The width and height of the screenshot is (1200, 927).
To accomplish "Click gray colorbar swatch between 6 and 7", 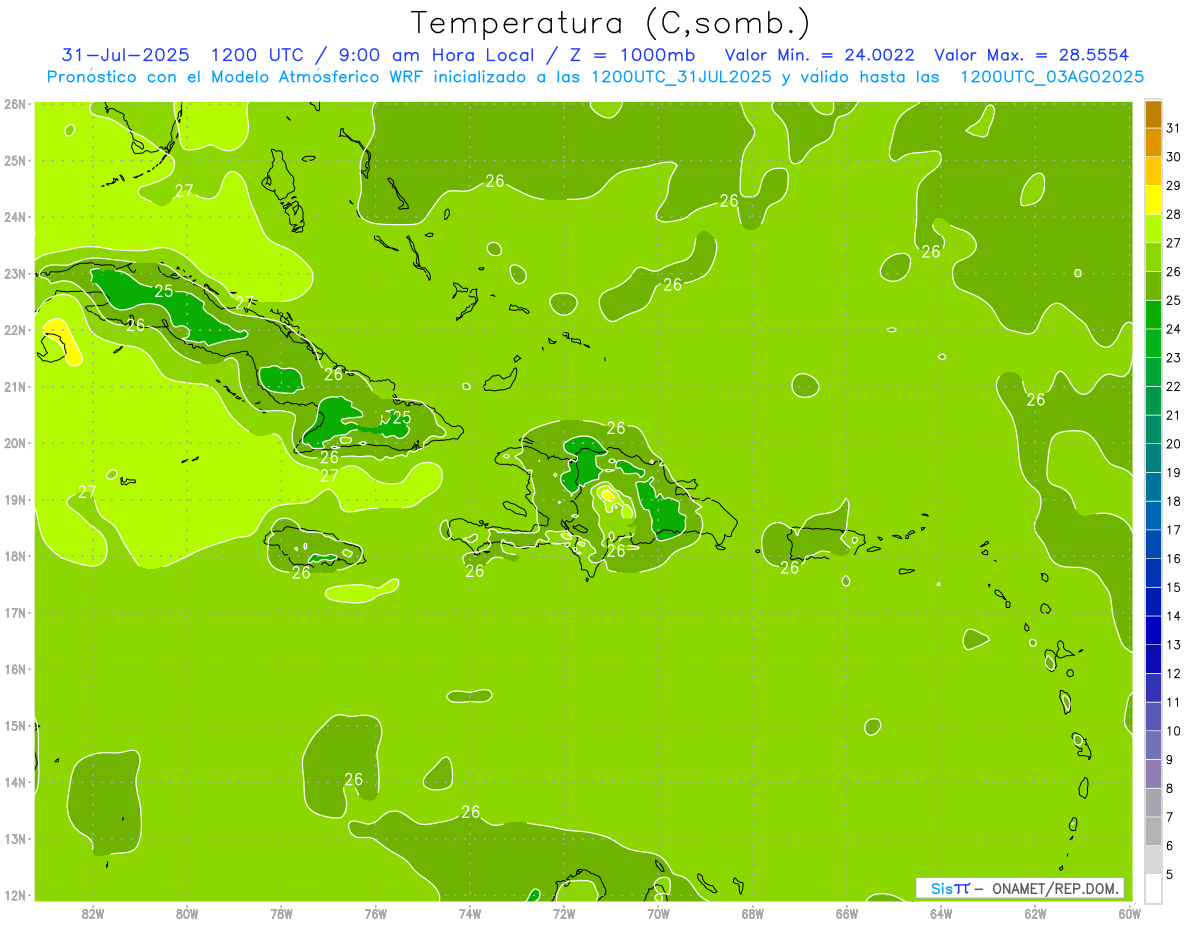I will (1154, 831).
